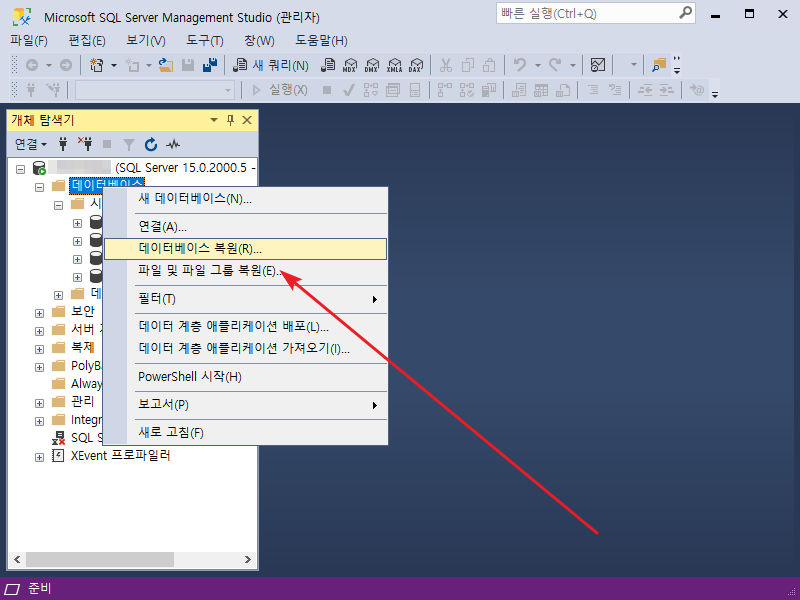
Task: Click the Open File folder icon
Action: [165, 65]
